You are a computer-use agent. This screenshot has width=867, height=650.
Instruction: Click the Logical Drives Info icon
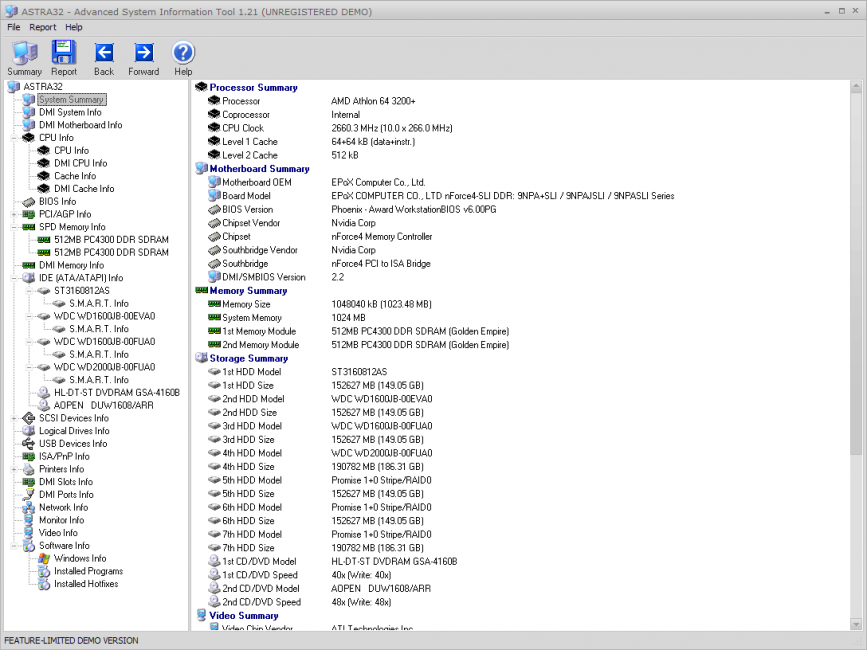click(x=29, y=431)
